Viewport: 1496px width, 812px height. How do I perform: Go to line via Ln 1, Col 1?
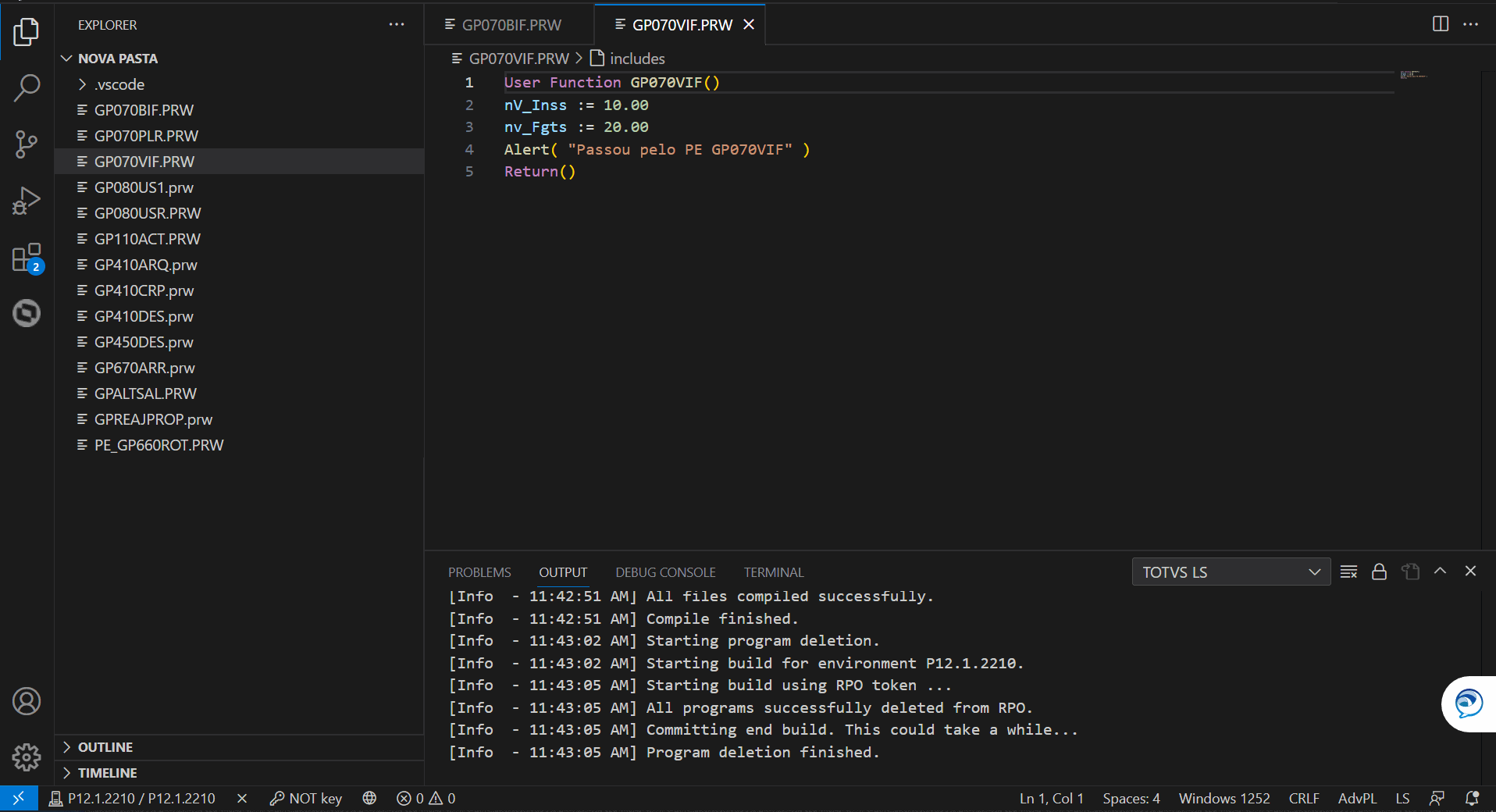pos(1052,799)
